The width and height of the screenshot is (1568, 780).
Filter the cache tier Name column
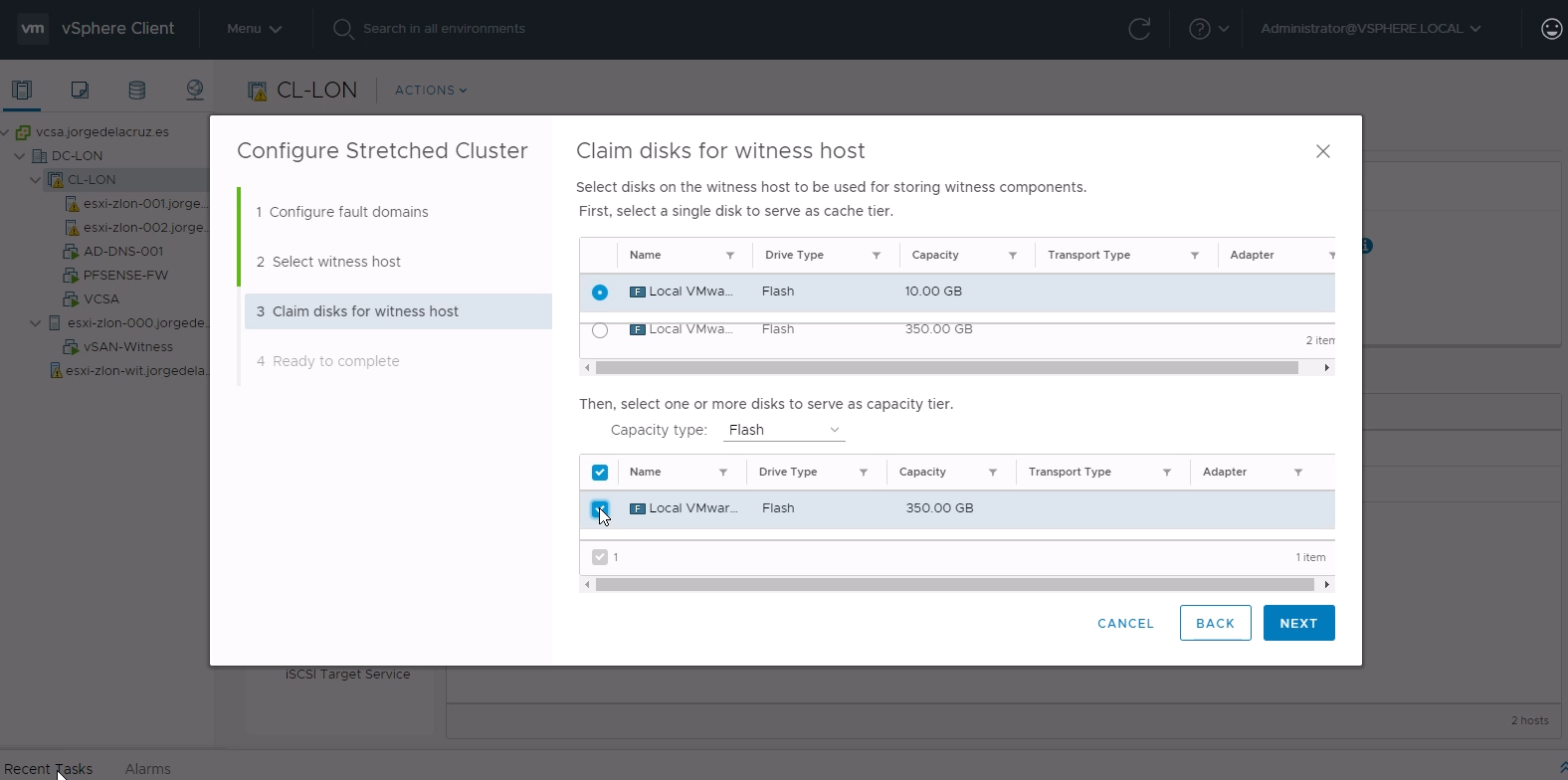pyautogui.click(x=730, y=256)
